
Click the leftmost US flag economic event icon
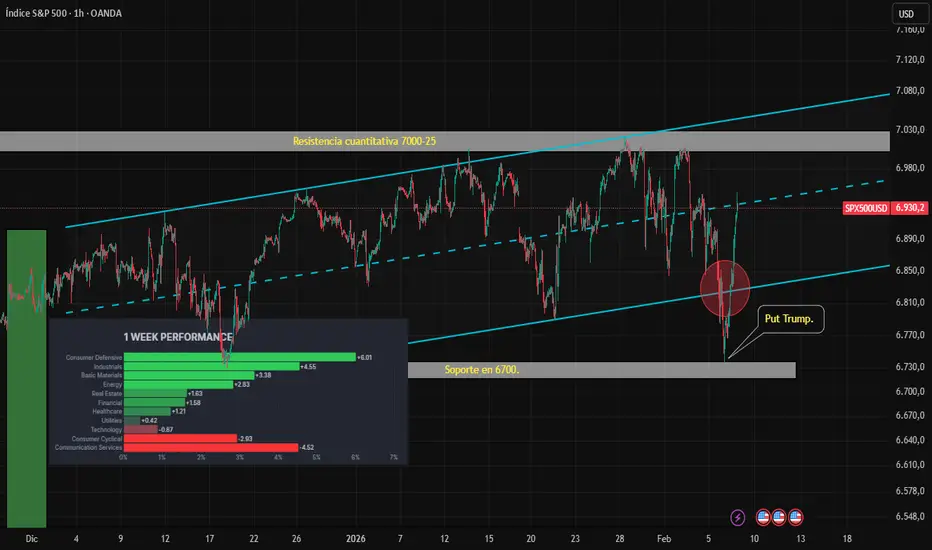coord(764,517)
